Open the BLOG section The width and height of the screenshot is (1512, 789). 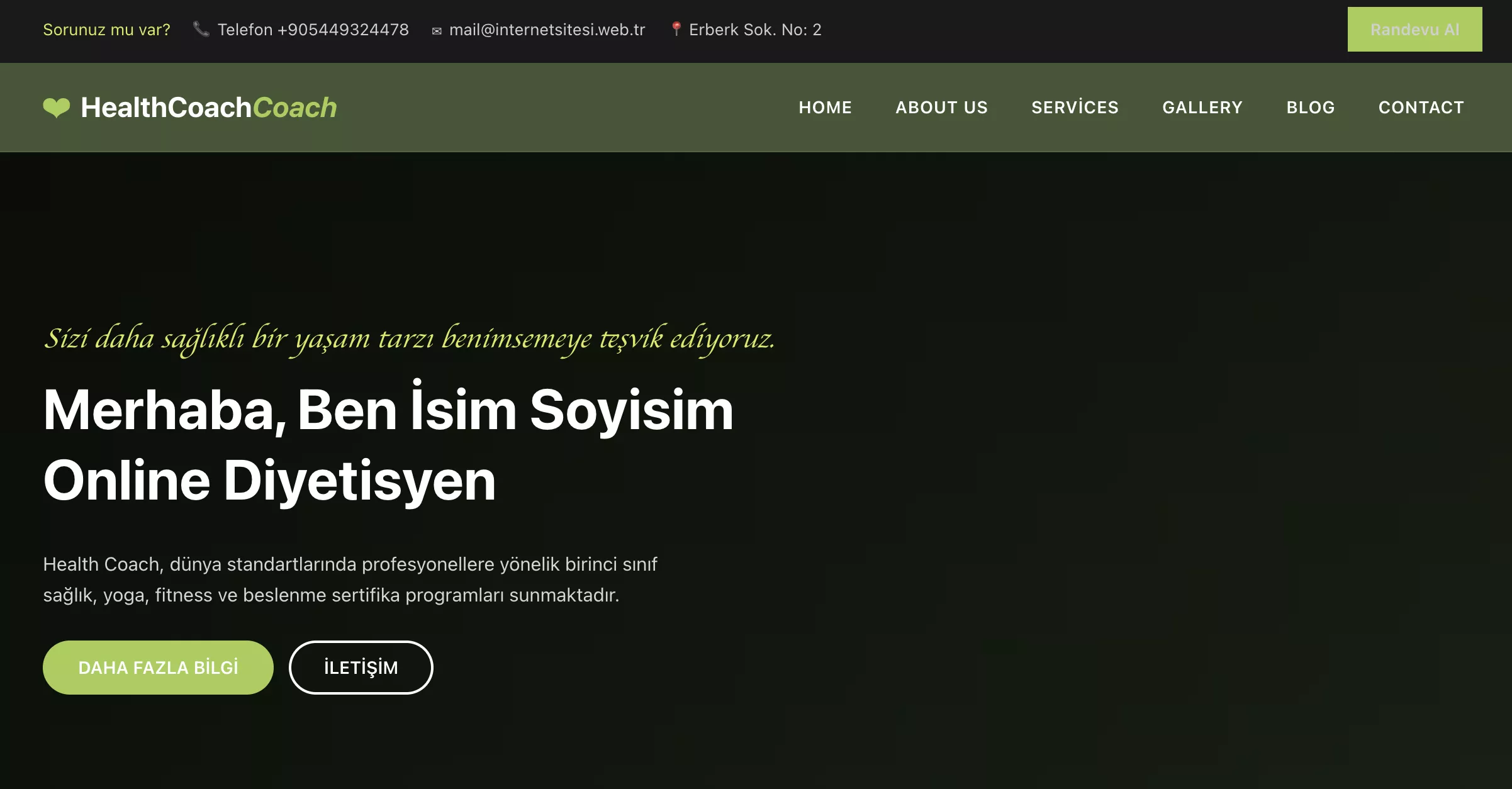tap(1311, 108)
